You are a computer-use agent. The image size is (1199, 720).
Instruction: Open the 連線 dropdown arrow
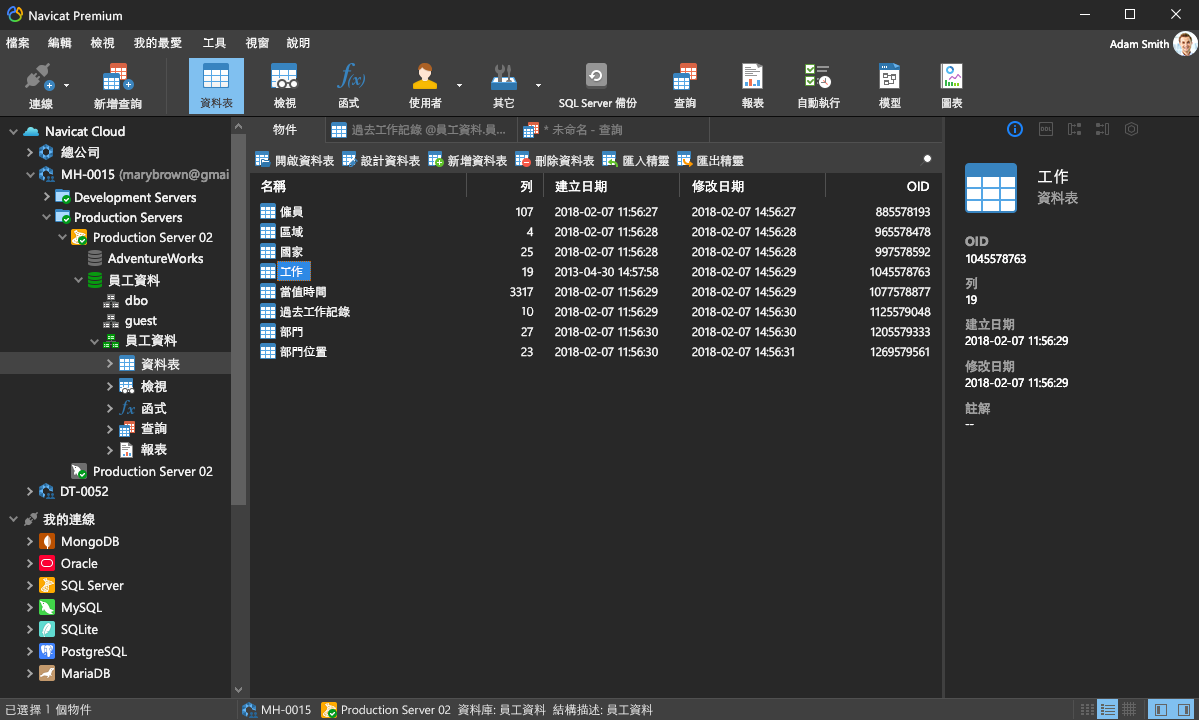(67, 85)
